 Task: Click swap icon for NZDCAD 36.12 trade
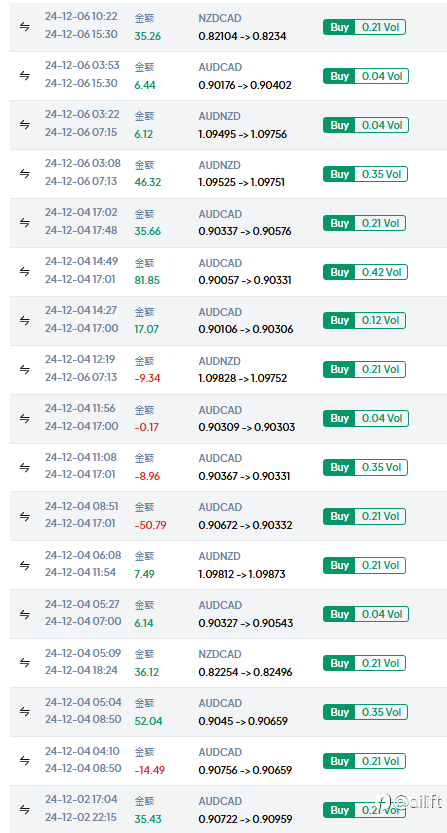[x=24, y=663]
